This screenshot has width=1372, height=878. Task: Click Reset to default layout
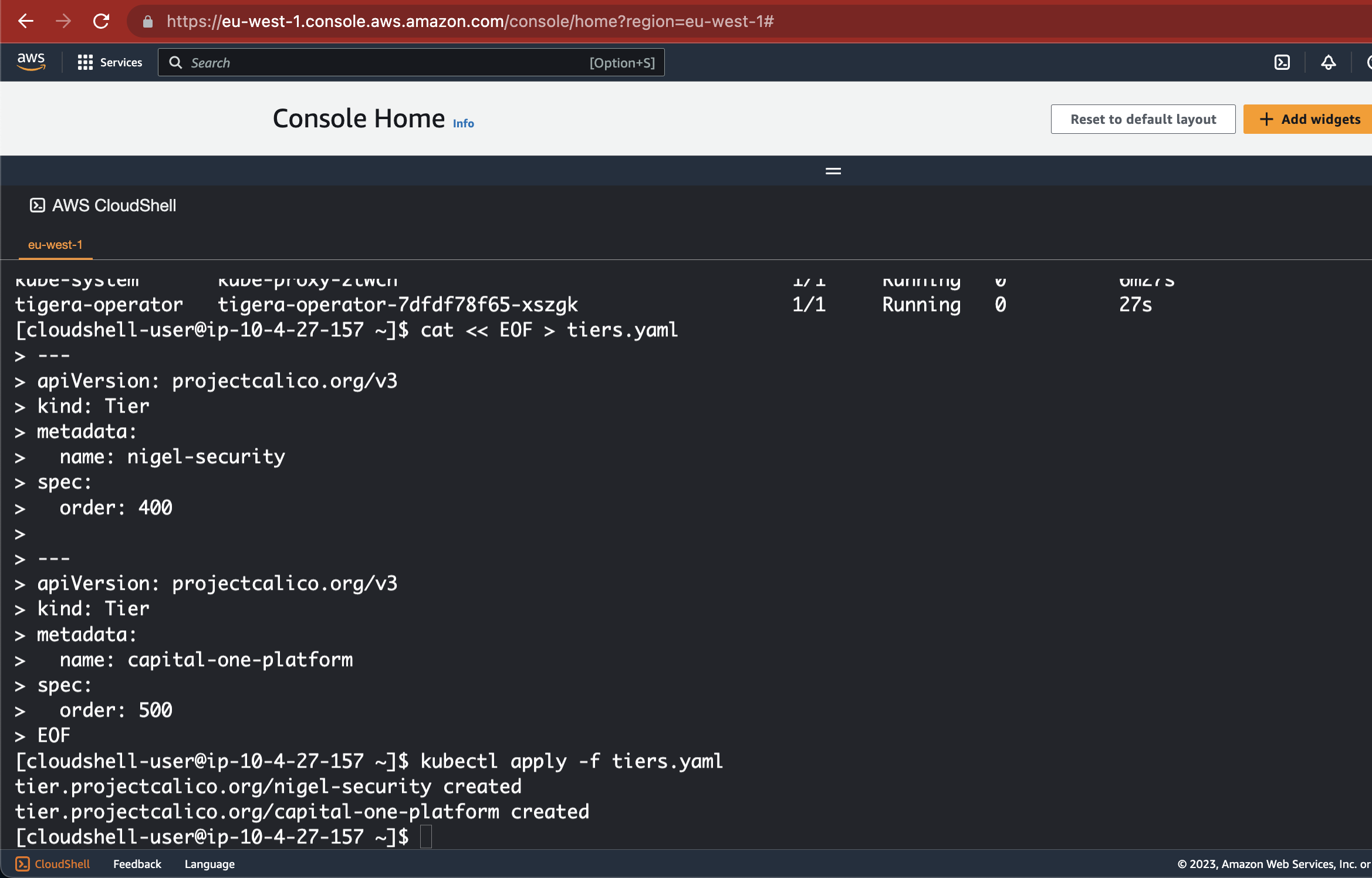pyautogui.click(x=1143, y=119)
